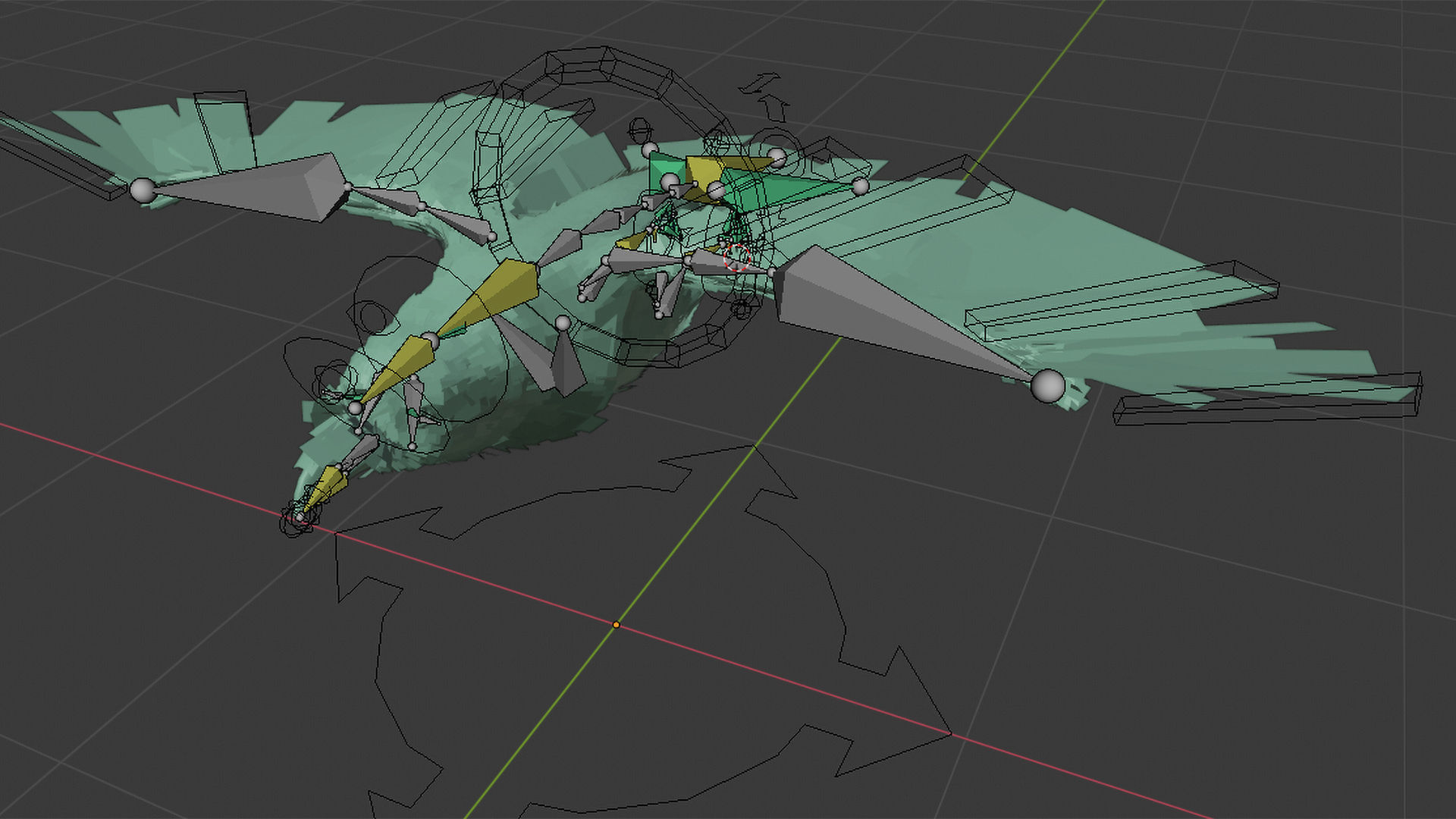
Task: Select the small yellow beak bone
Action: coord(327,488)
